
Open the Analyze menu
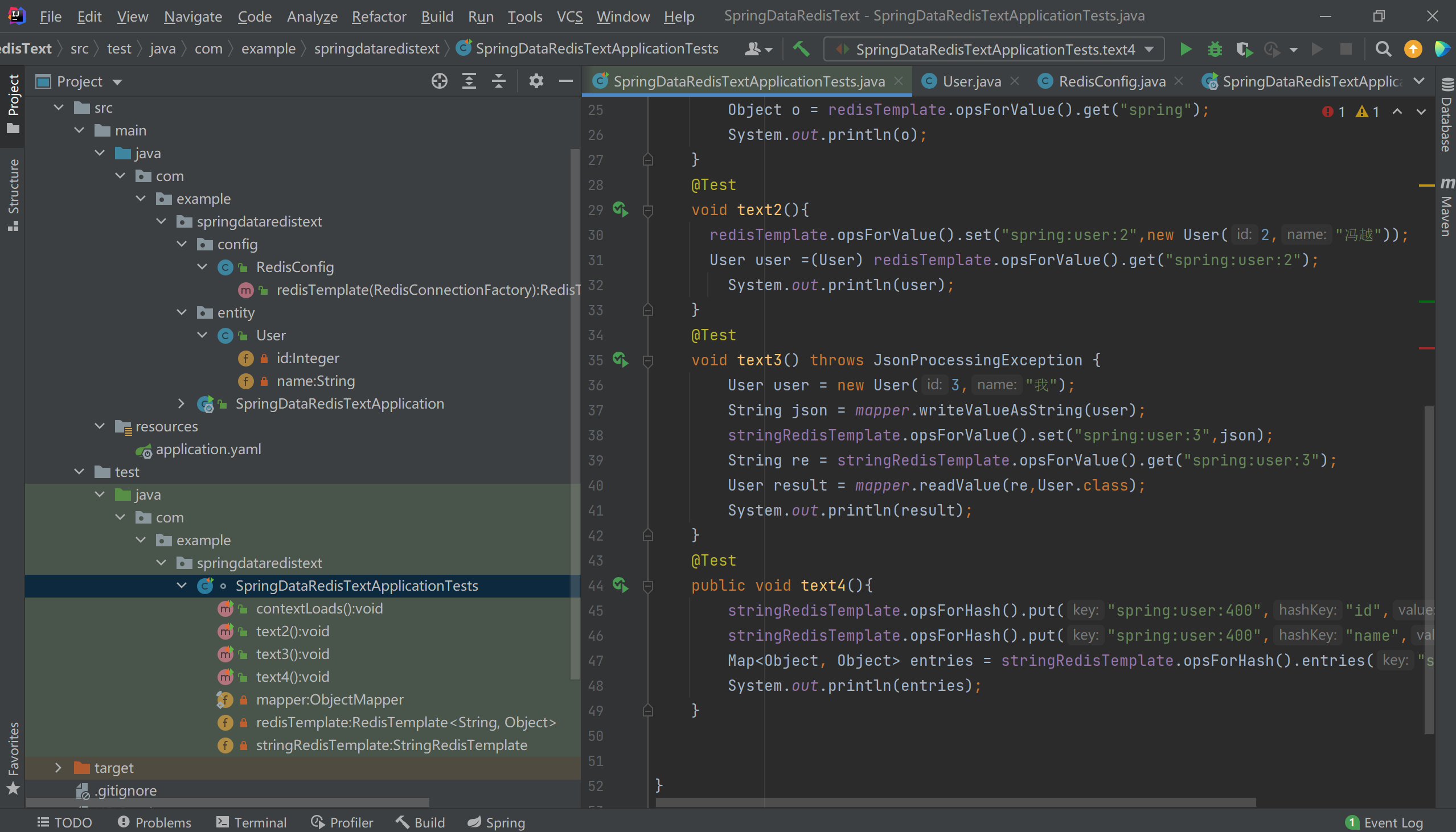(312, 16)
